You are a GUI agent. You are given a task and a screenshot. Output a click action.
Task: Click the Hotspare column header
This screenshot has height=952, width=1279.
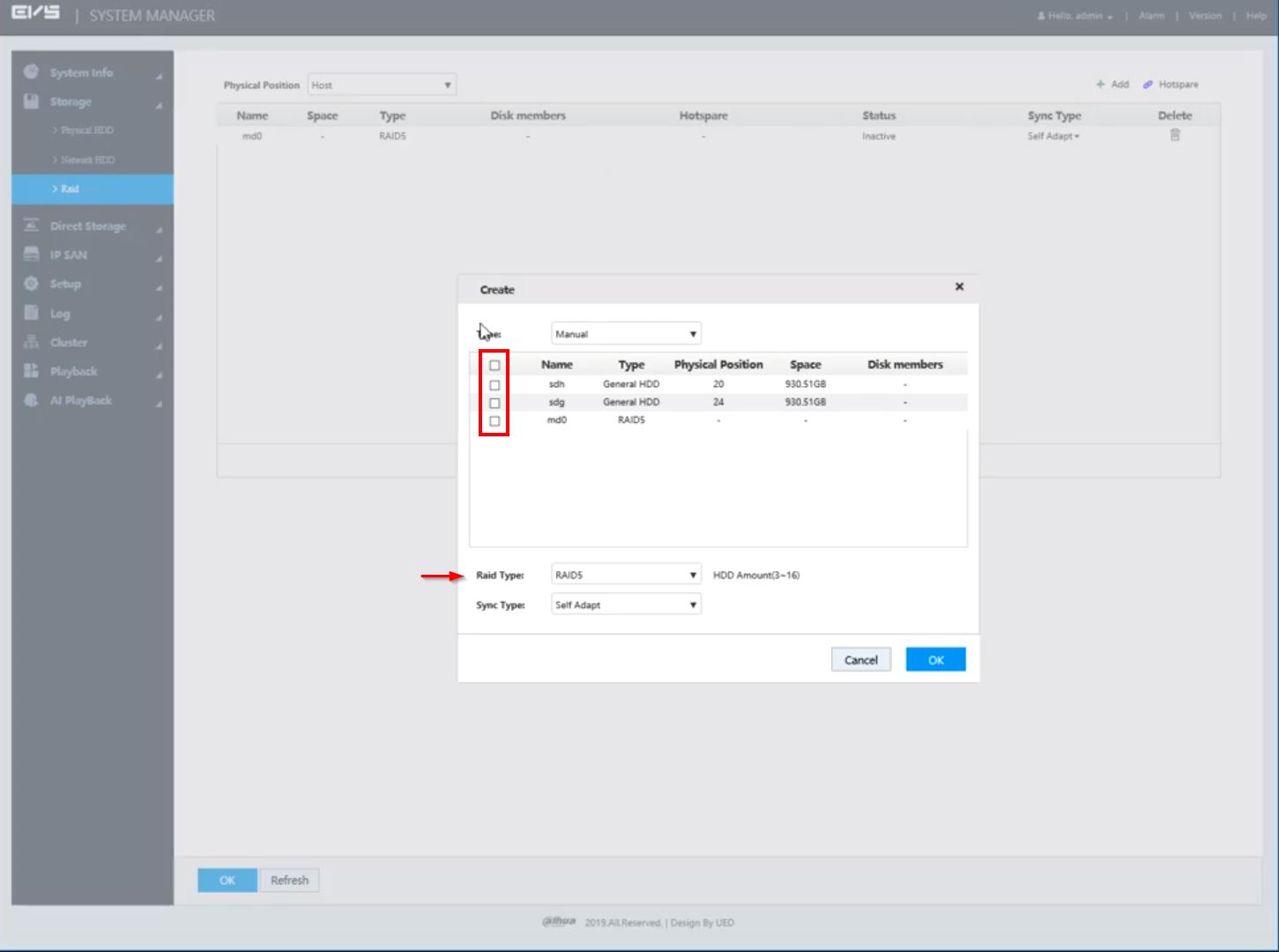tap(703, 115)
